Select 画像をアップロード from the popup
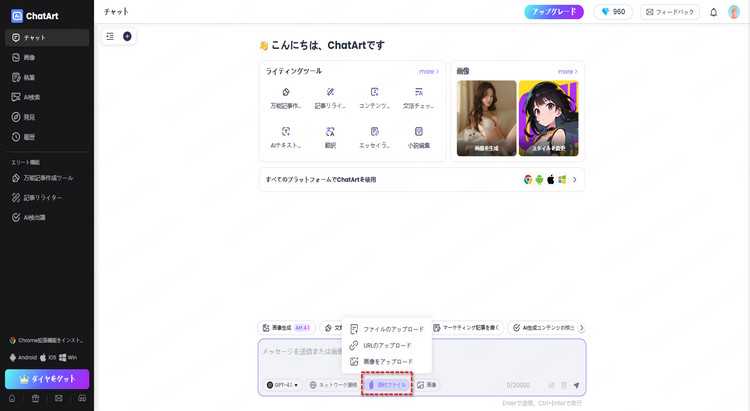Screen dimensions: 750x411 (387, 362)
